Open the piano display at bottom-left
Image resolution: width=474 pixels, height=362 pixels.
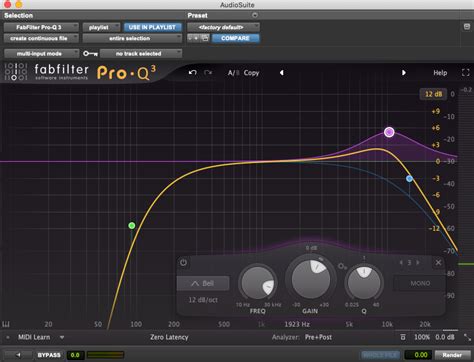pos(6,324)
